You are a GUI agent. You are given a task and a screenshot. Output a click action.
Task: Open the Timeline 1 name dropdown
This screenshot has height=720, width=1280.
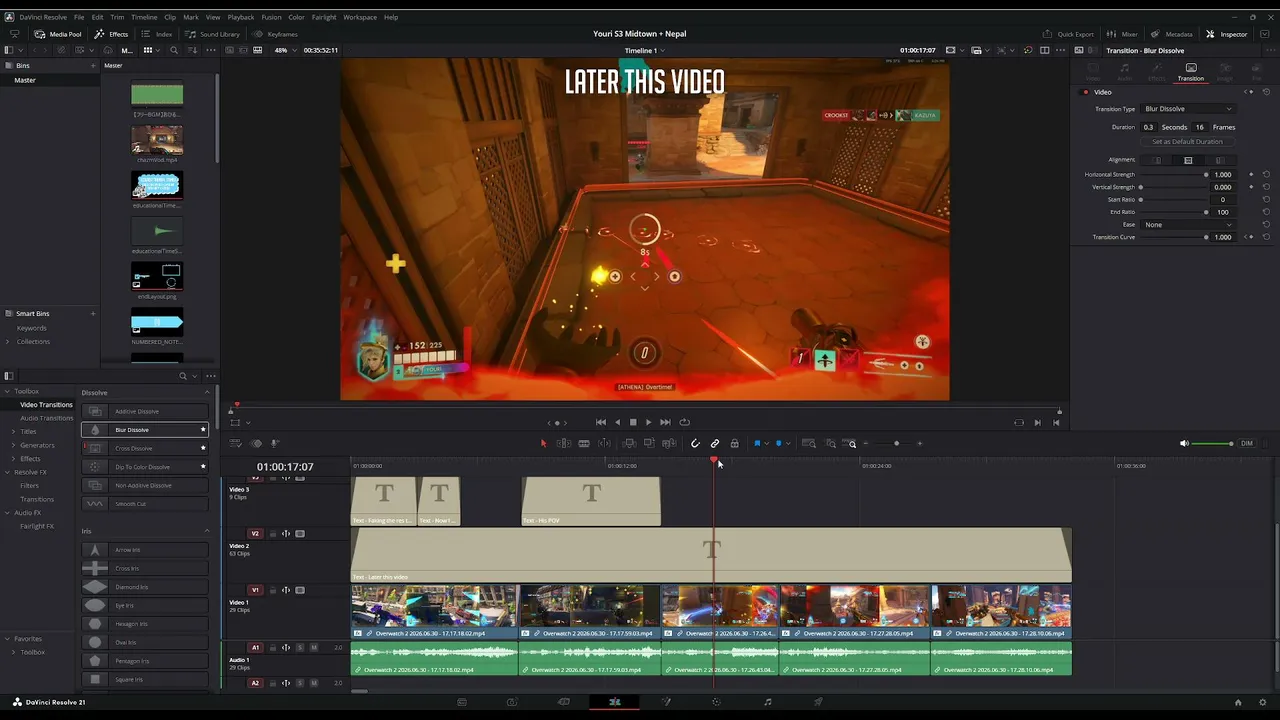pos(644,50)
